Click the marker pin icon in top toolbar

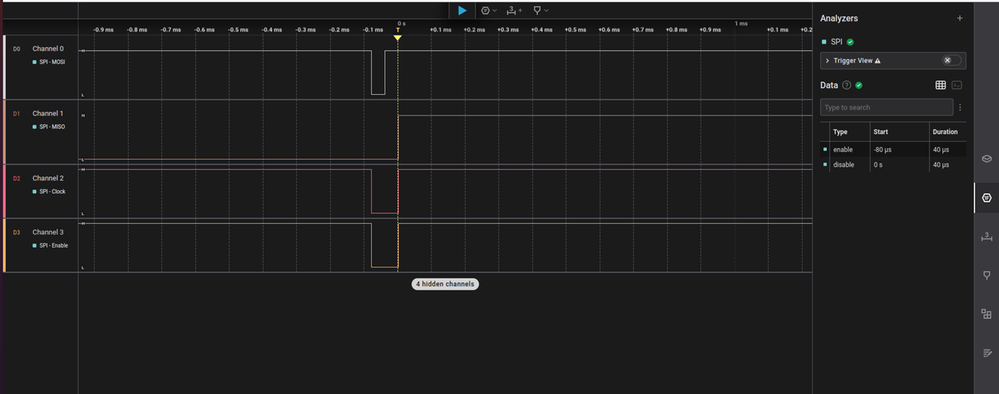[537, 10]
